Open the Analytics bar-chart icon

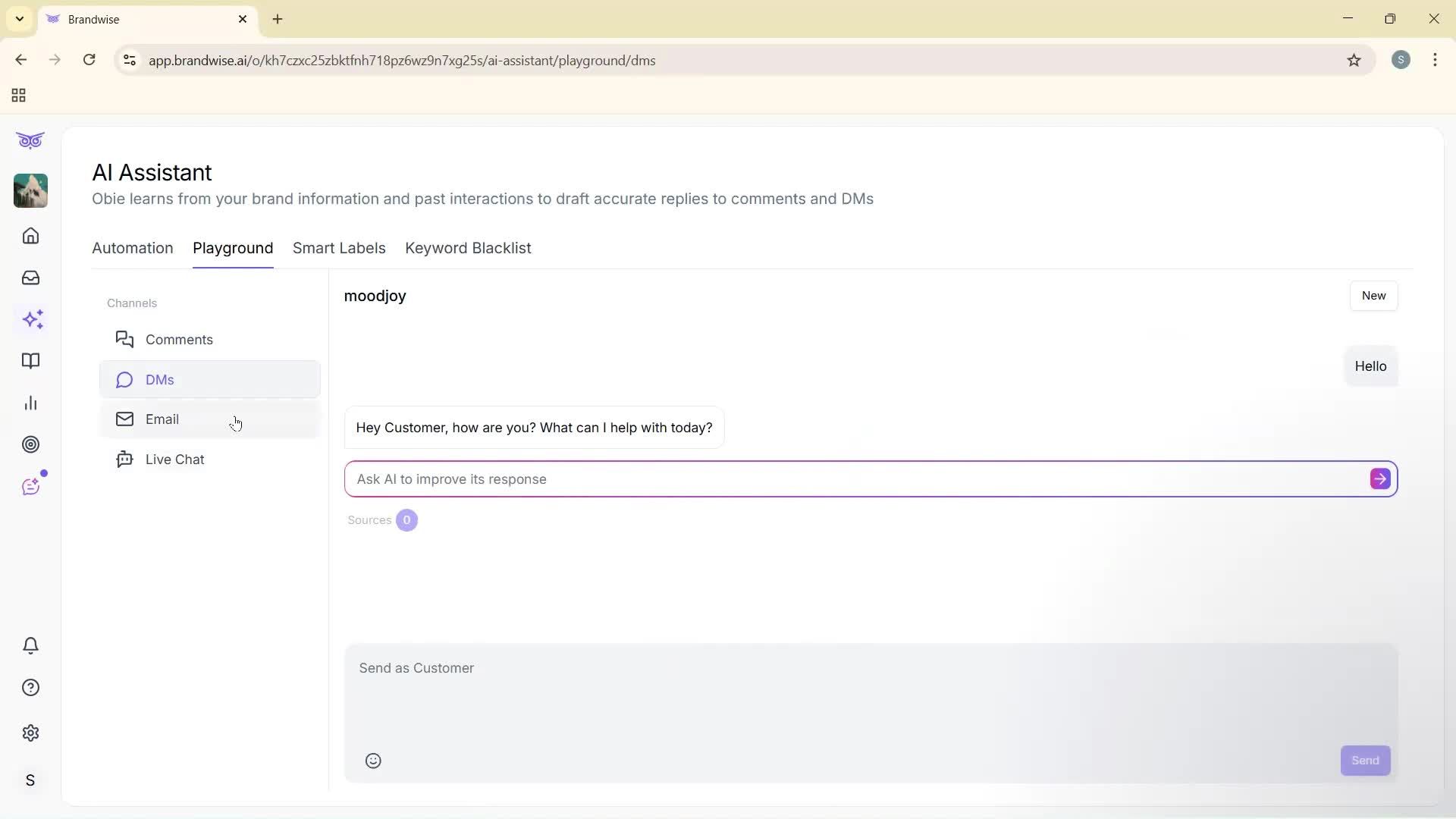coord(30,403)
